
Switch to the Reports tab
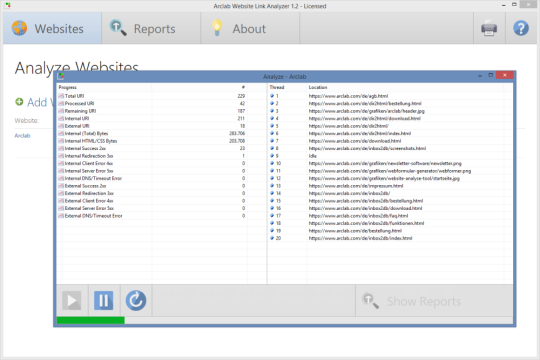click(151, 28)
